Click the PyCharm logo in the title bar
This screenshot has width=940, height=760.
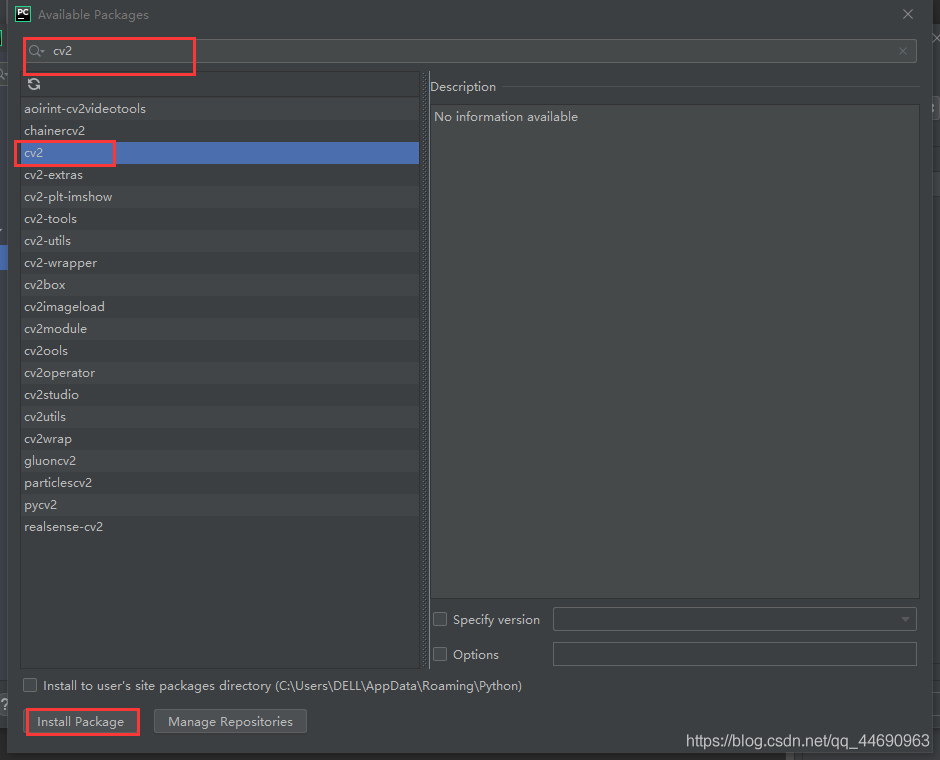click(23, 14)
